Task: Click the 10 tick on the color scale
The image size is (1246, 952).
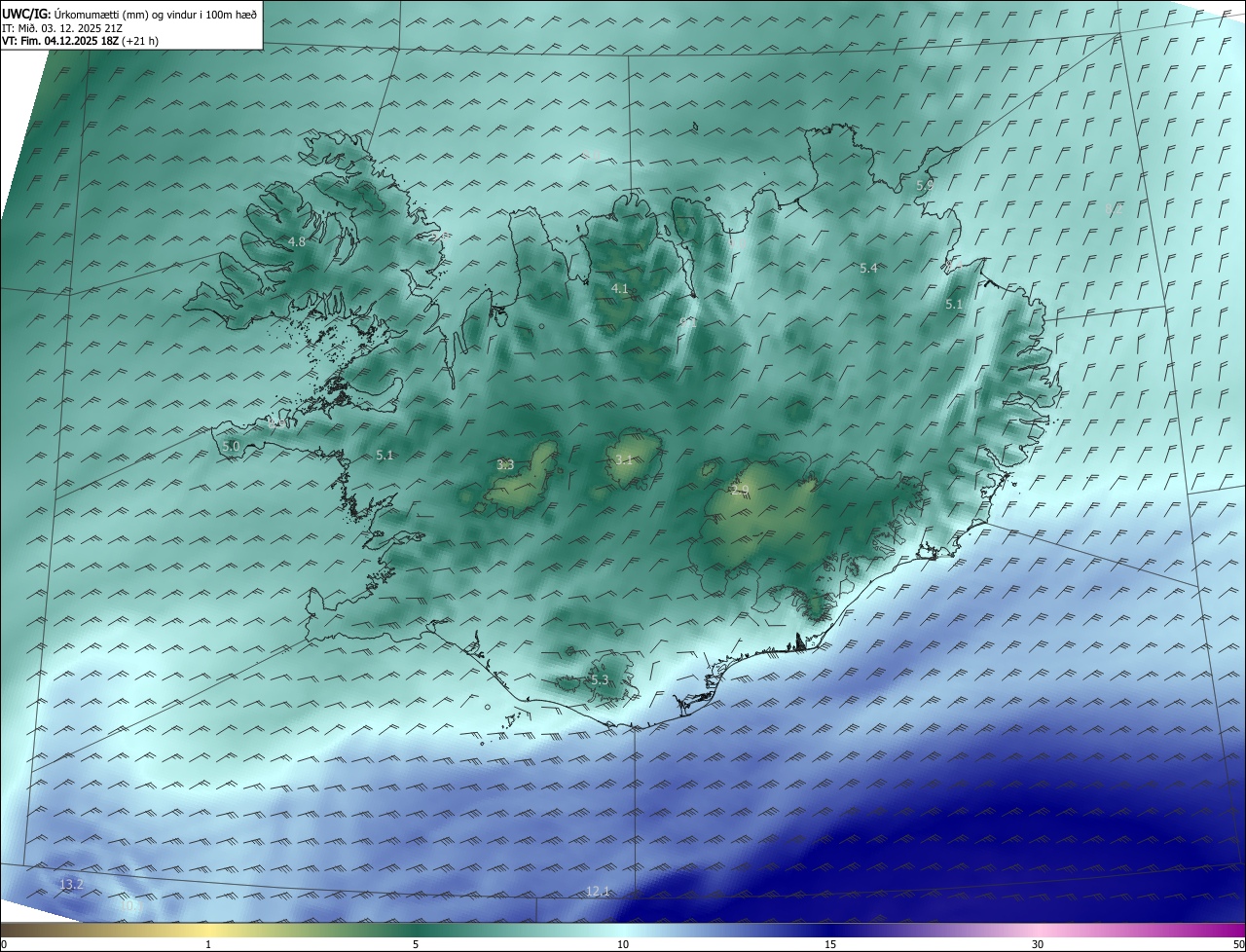Action: (623, 944)
